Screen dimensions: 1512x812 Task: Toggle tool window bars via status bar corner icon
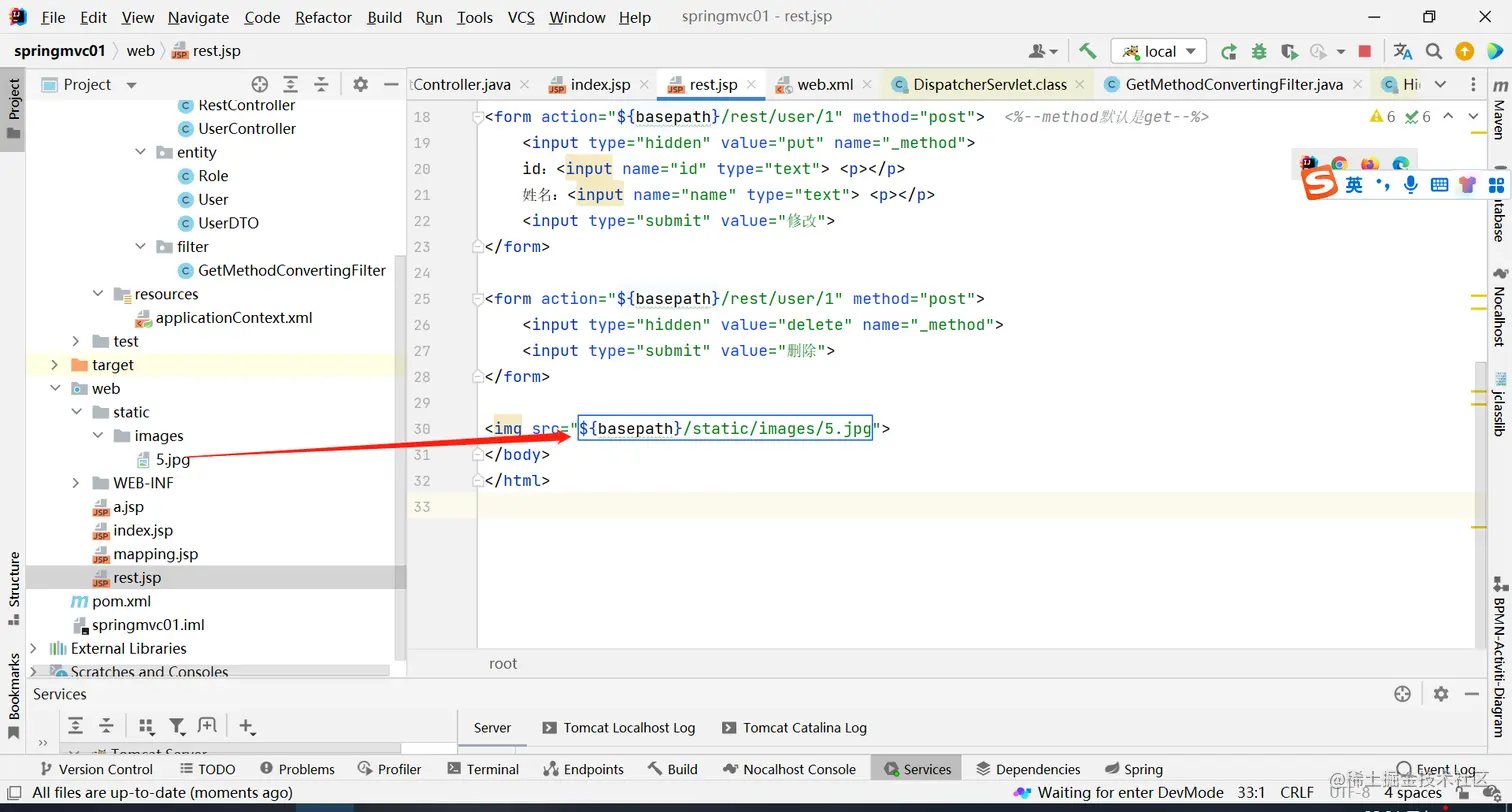12,793
